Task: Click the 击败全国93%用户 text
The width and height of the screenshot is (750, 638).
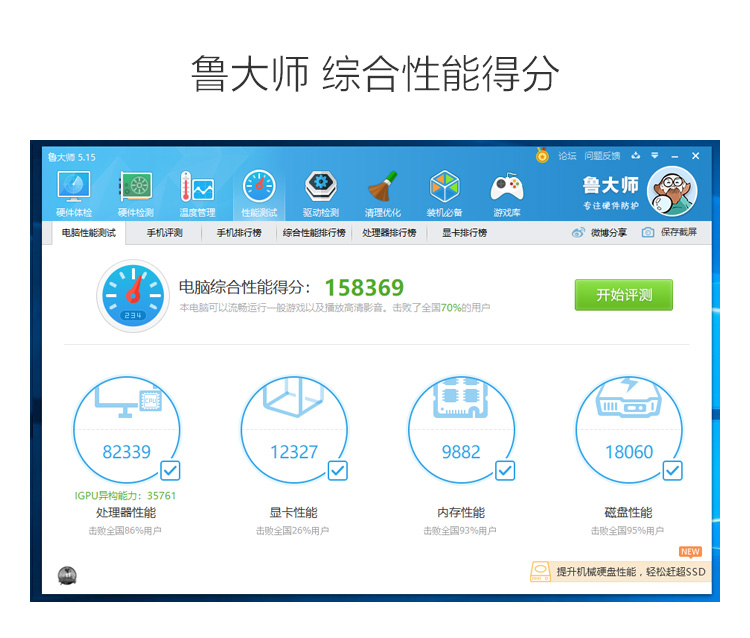Action: [460, 531]
